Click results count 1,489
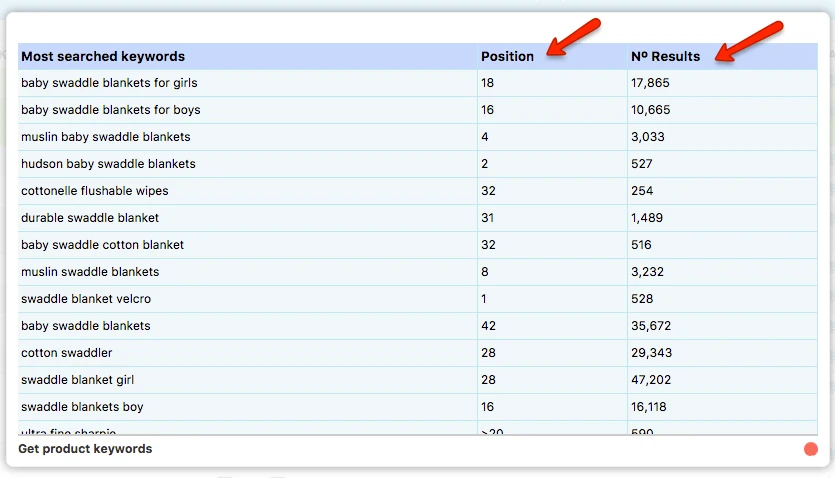The width and height of the screenshot is (835, 478). pyautogui.click(x=647, y=218)
